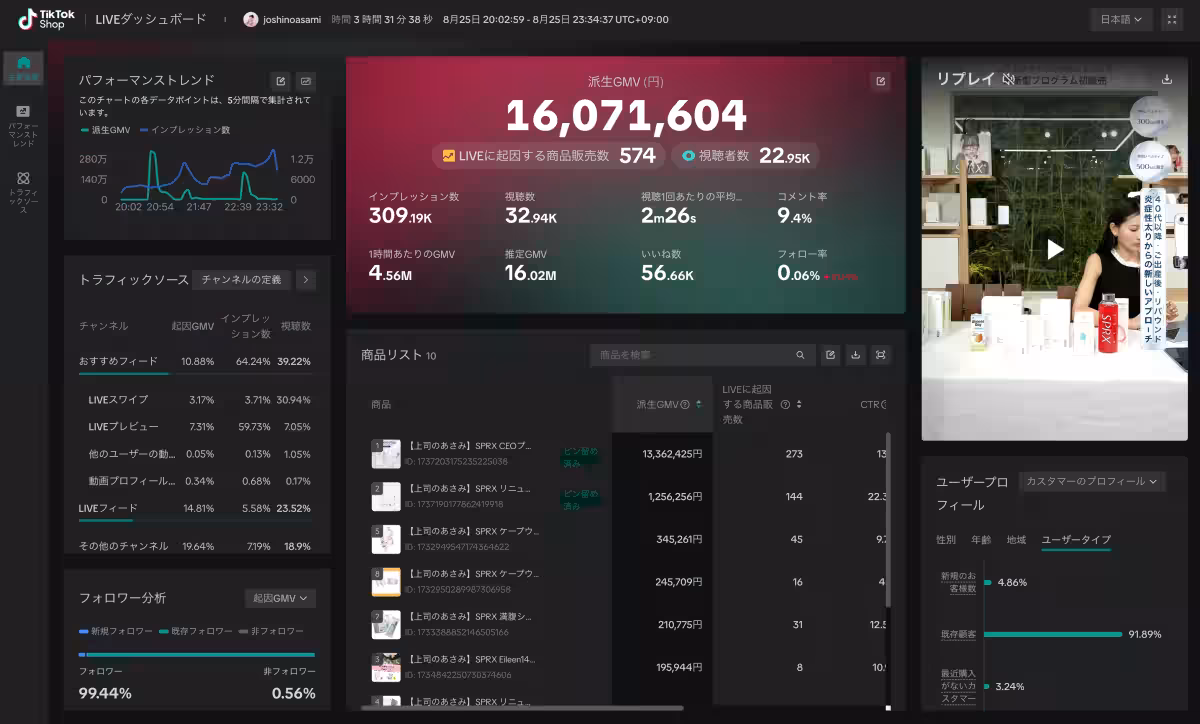Click the 新規のお客様数 label
This screenshot has width=1200, height=724.
tap(958, 582)
